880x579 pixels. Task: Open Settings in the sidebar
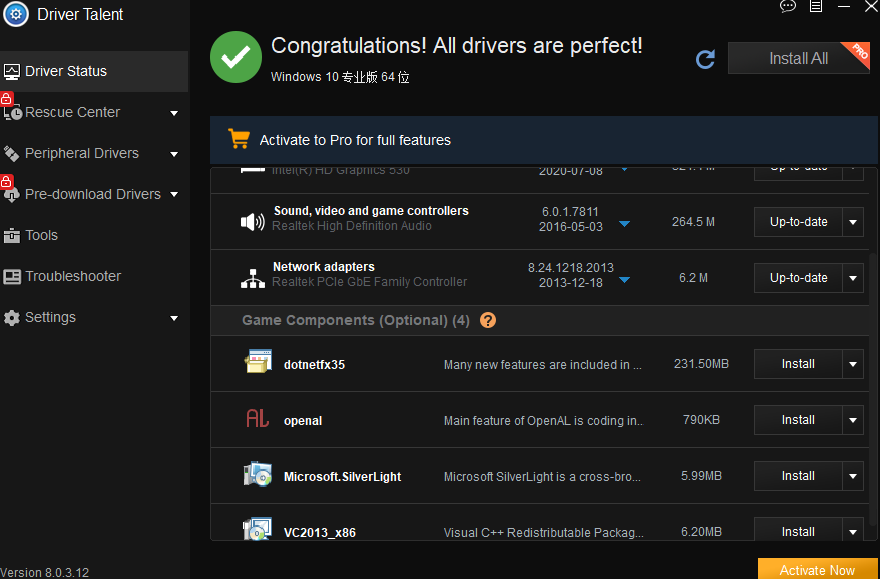[94, 317]
